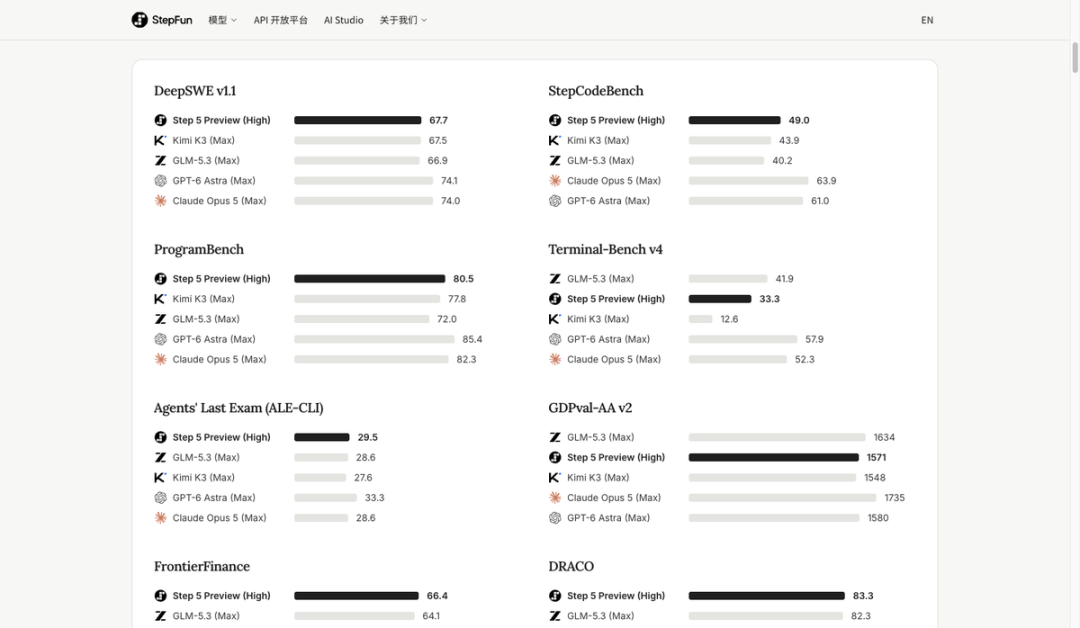Click Kimi K3 (Max) label in Agents' Last Exam

point(203,477)
